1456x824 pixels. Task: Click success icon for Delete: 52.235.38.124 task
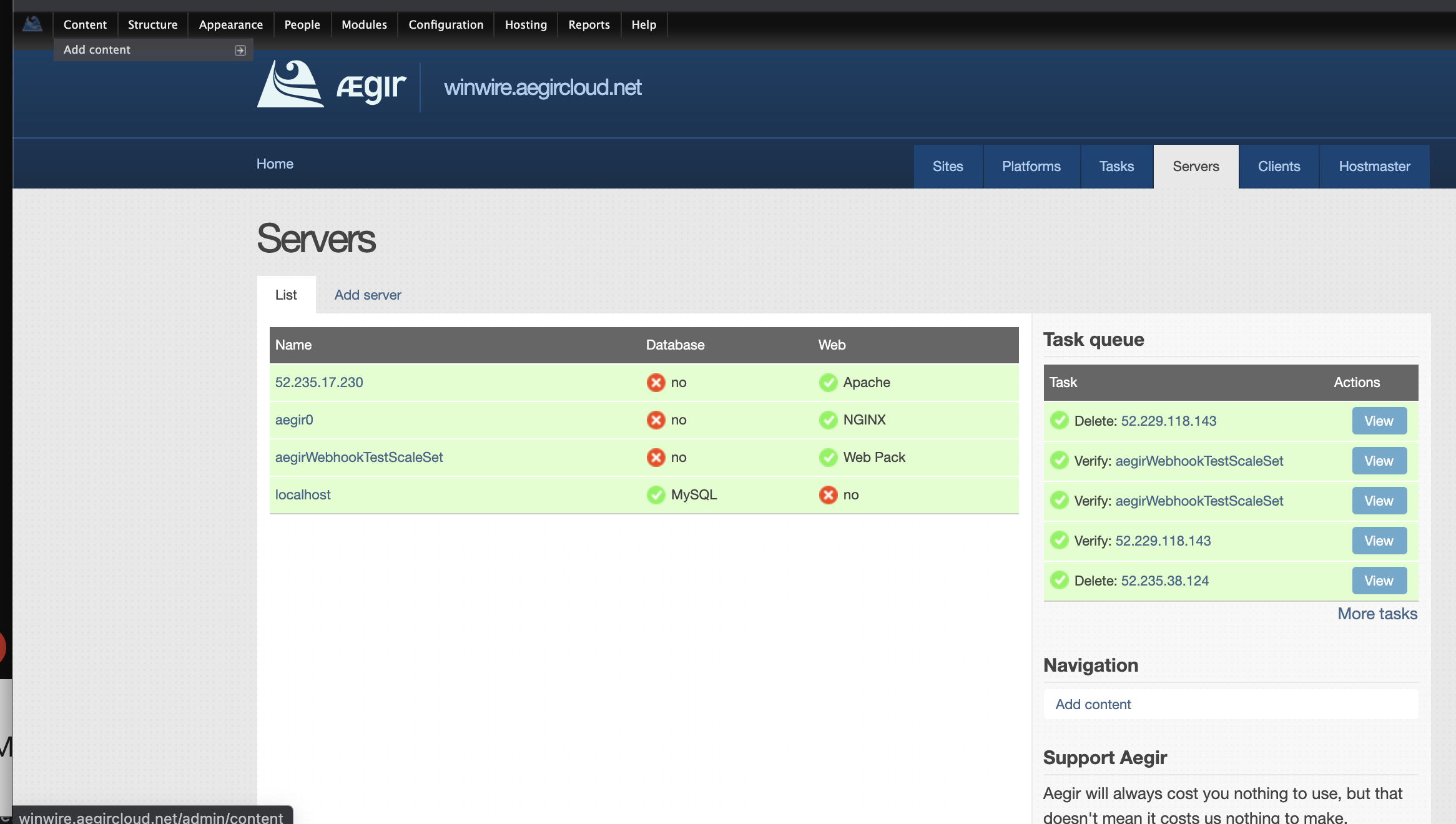(1059, 581)
